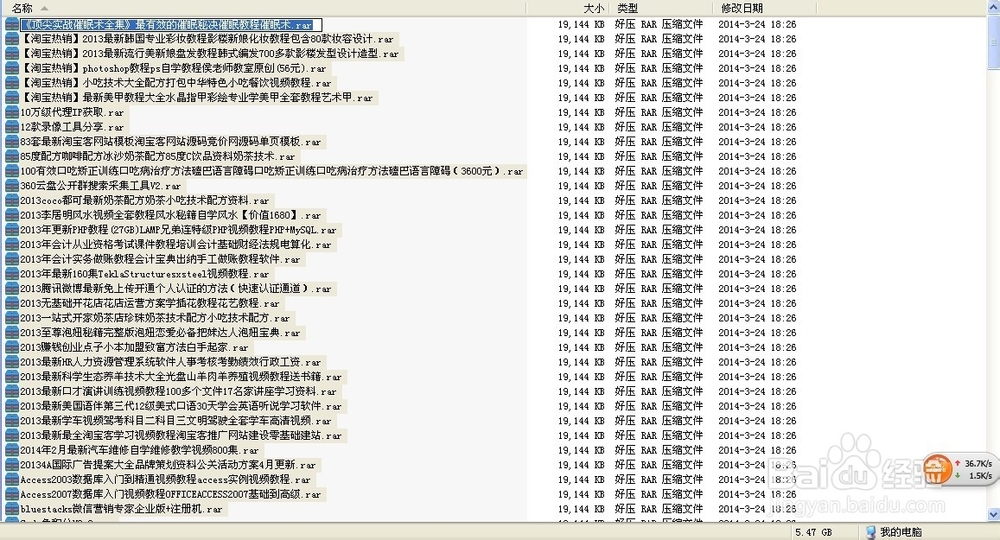
Task: Click icon of 2013最新HR人力资源管理 file
Action: (11, 362)
